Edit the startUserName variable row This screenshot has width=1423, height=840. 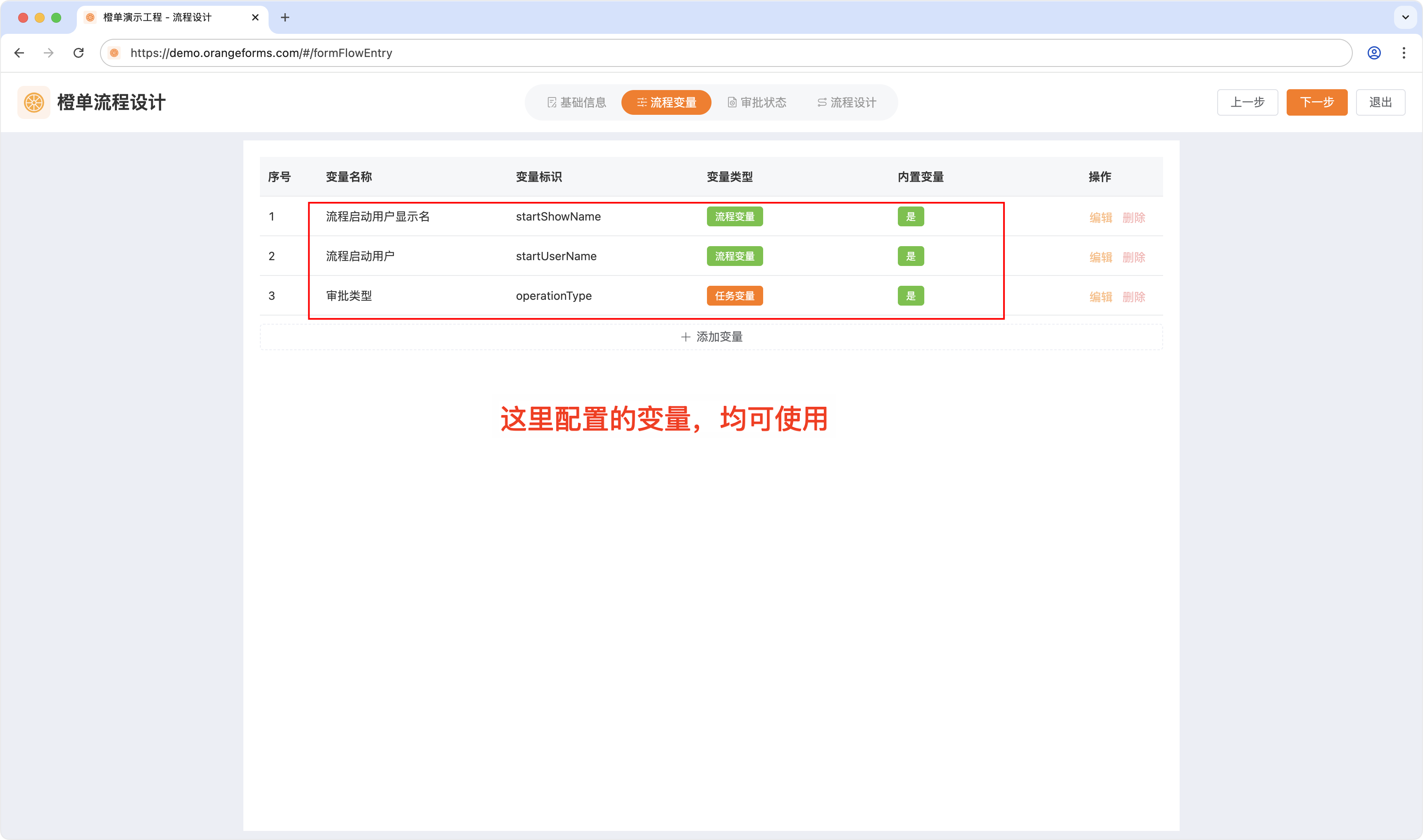[x=1100, y=257]
